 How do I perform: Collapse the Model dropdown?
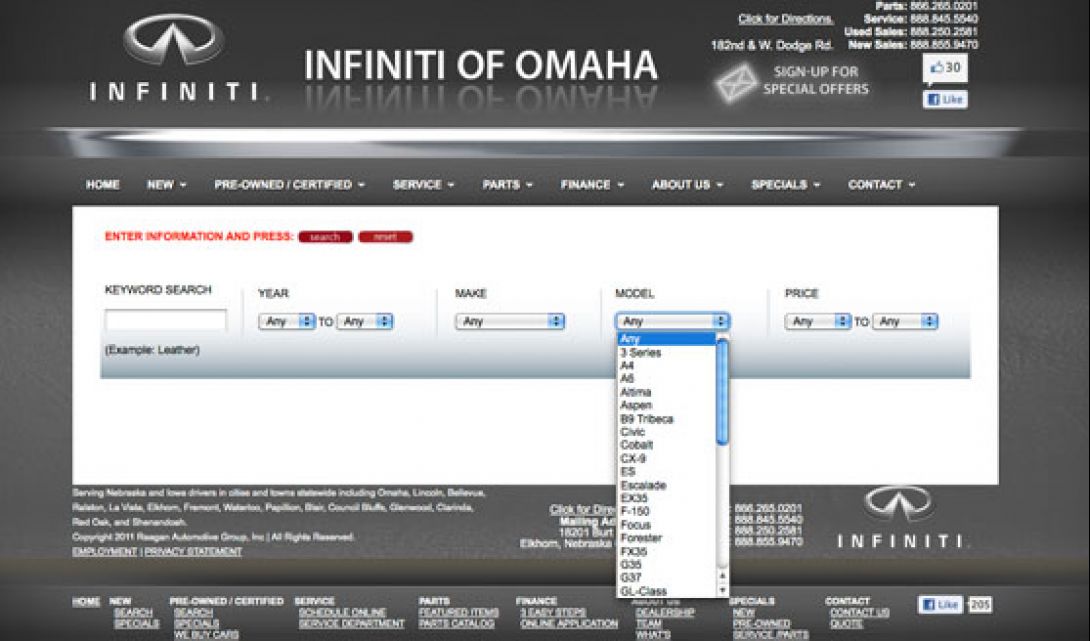tap(672, 321)
